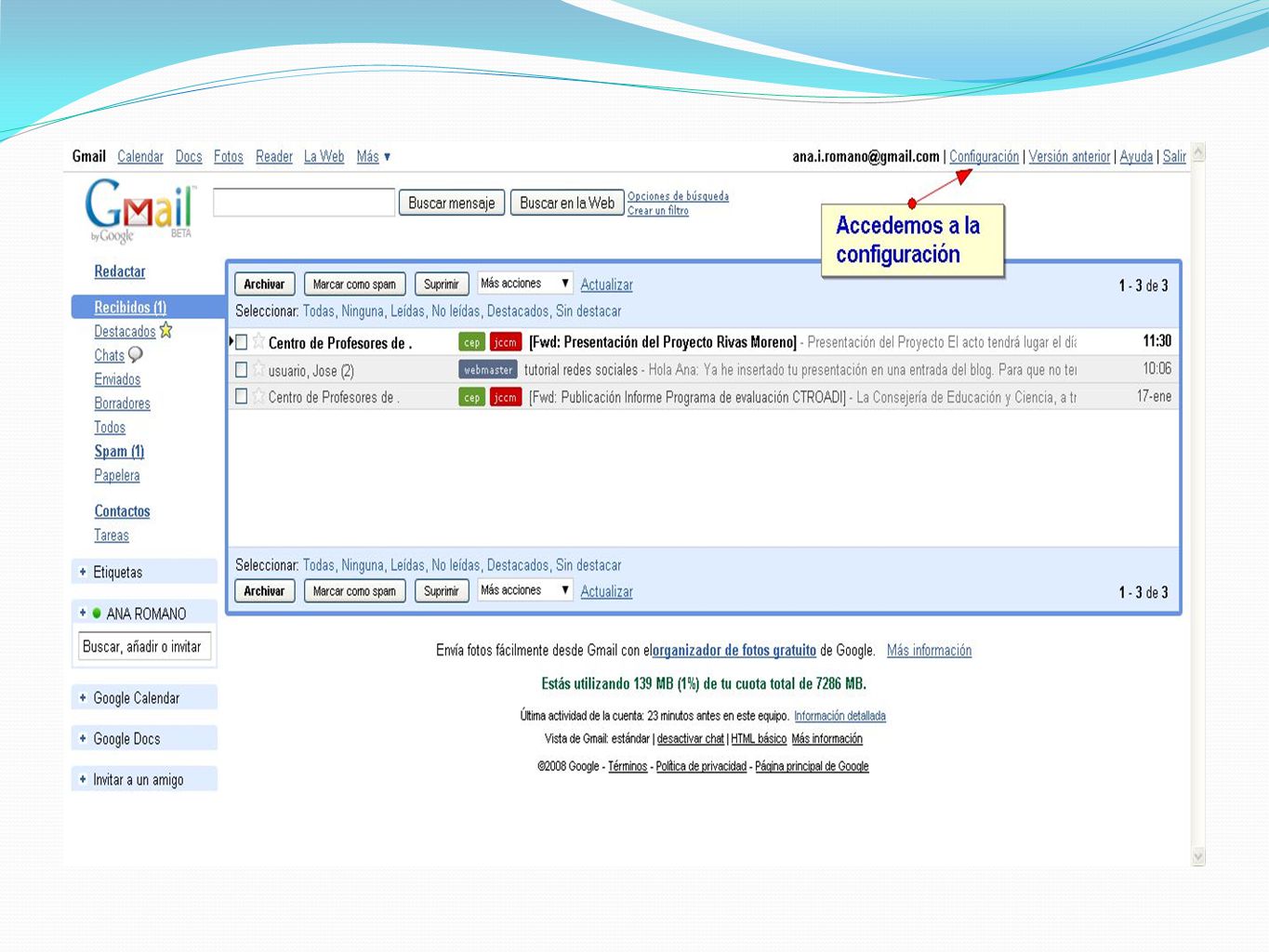The width and height of the screenshot is (1269, 952).
Task: Click the cep label on 17-ene email
Action: [472, 397]
